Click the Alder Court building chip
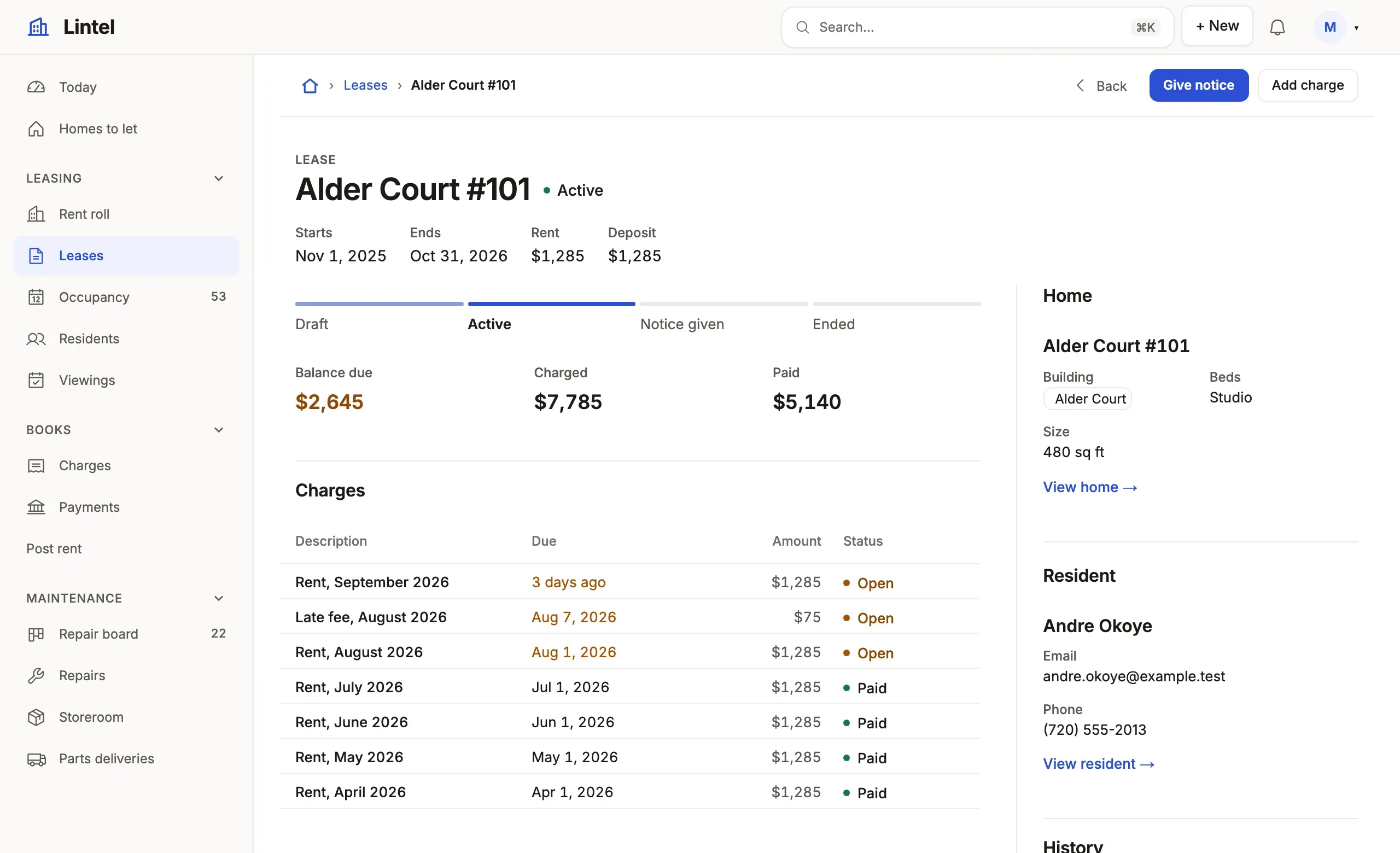 (x=1087, y=399)
